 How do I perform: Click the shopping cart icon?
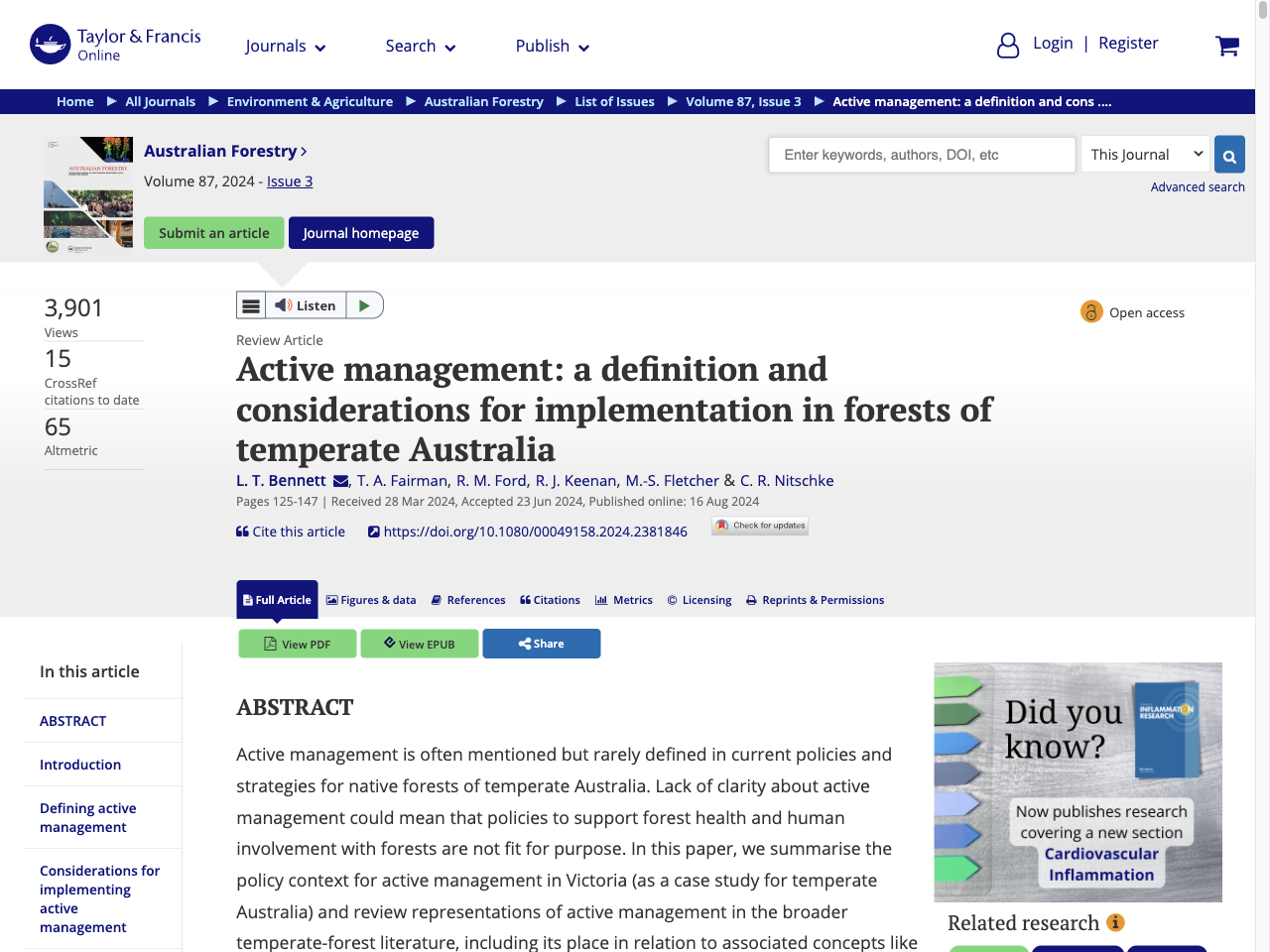(x=1227, y=46)
